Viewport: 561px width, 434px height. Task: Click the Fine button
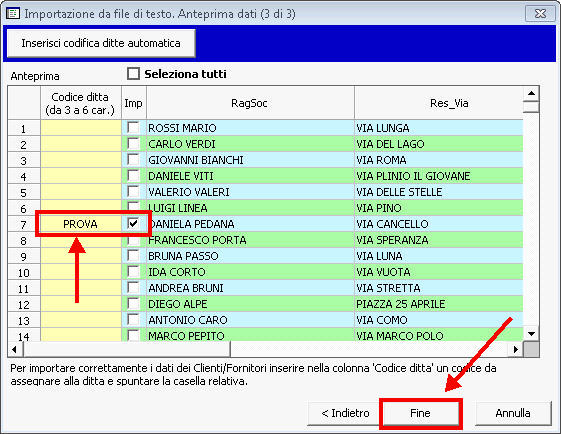tap(420, 413)
